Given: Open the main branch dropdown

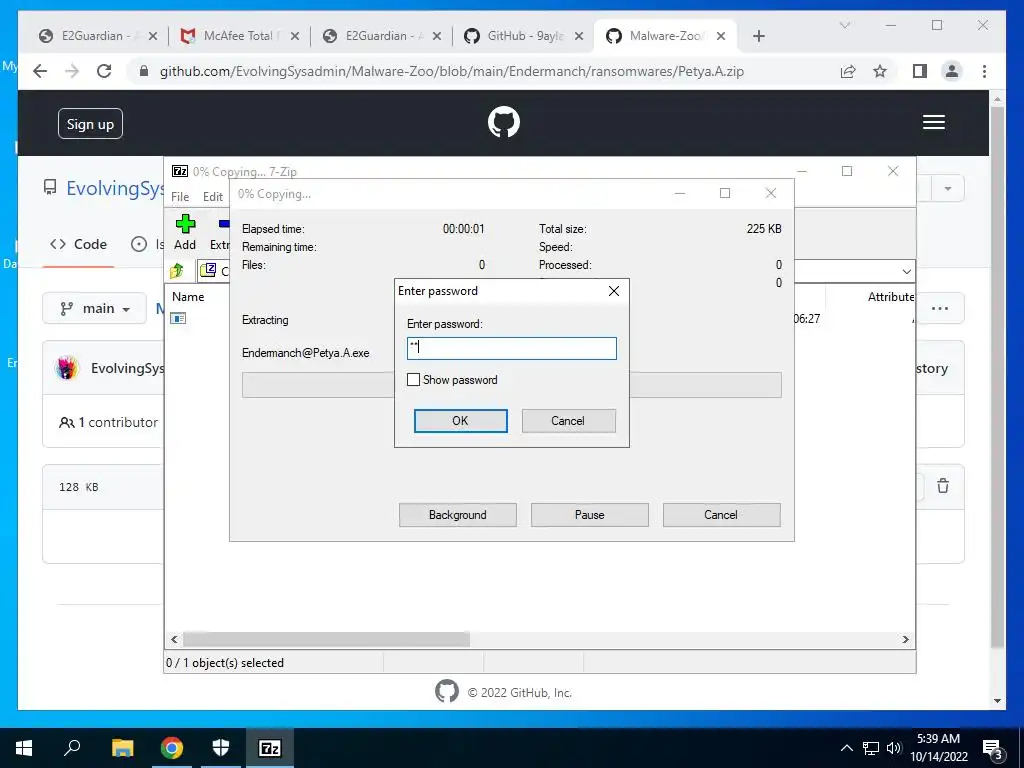Looking at the screenshot, I should point(95,308).
